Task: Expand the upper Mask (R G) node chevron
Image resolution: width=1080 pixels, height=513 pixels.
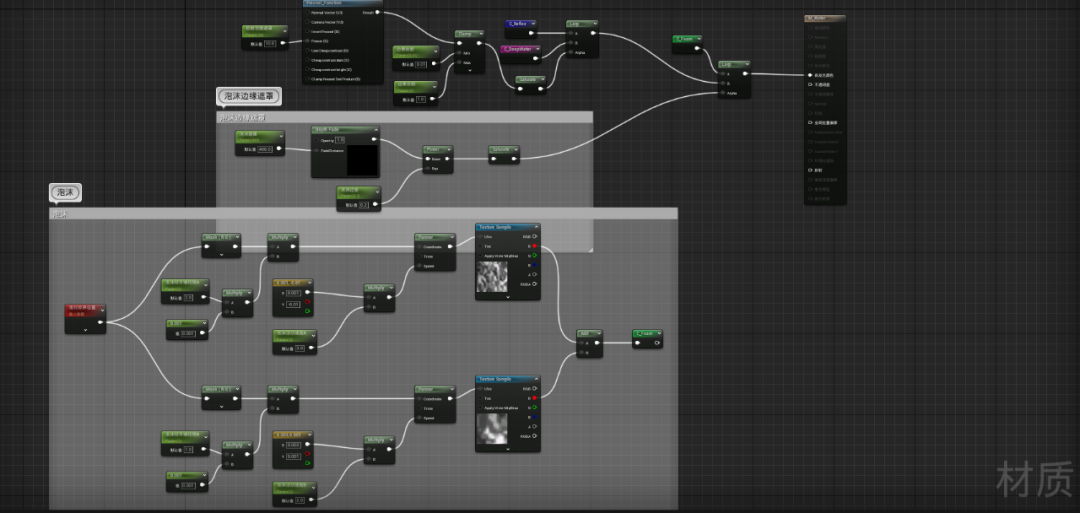Action: click(x=221, y=254)
